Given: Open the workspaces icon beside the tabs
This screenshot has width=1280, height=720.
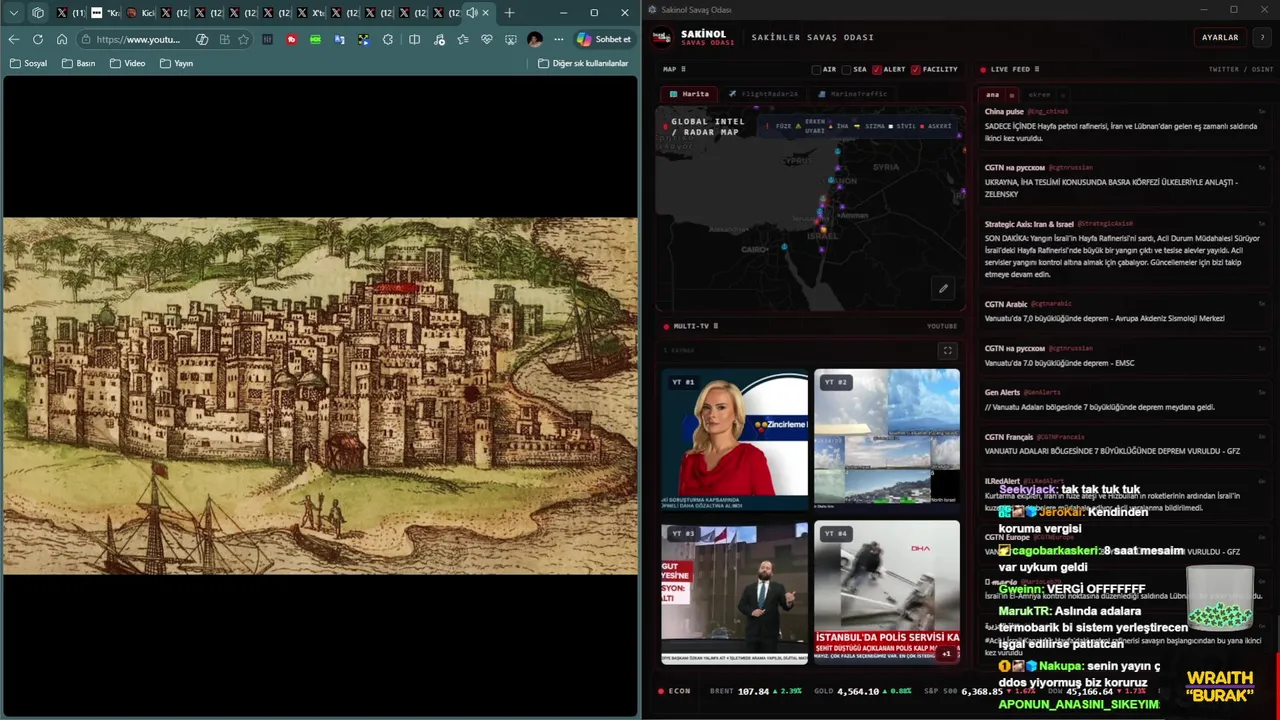Looking at the screenshot, I should coord(38,13).
